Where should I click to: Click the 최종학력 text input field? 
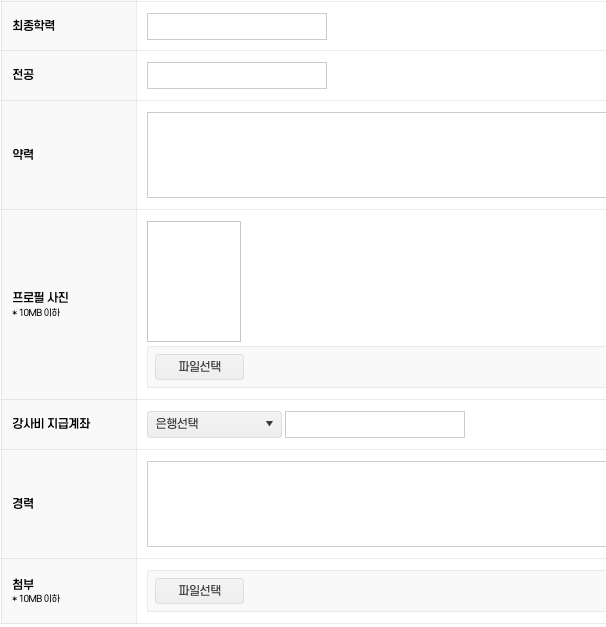click(x=236, y=26)
